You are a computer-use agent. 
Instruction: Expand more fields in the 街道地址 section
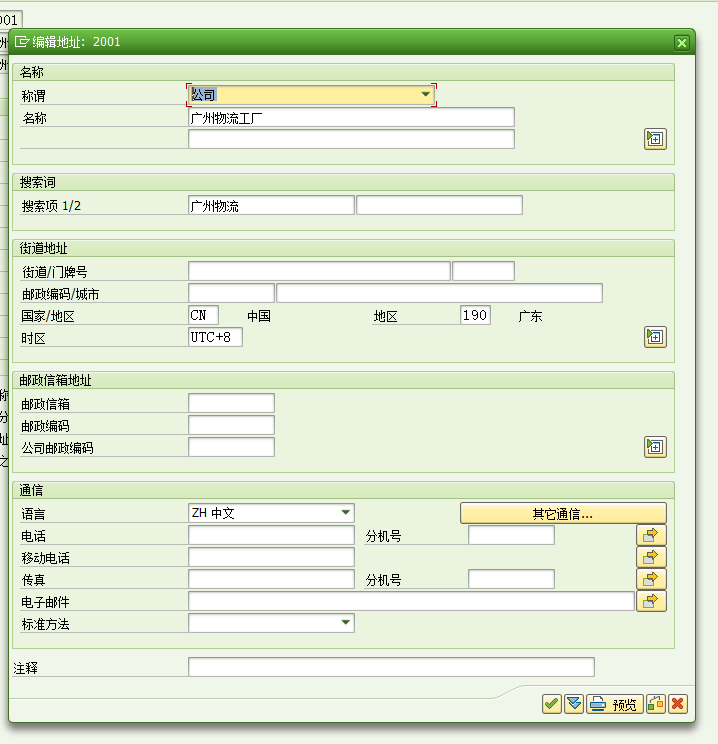tap(655, 337)
